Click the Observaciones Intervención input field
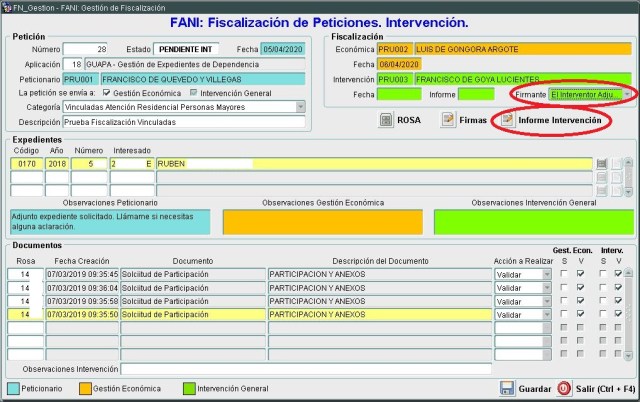This screenshot has width=640, height=402. [300, 369]
